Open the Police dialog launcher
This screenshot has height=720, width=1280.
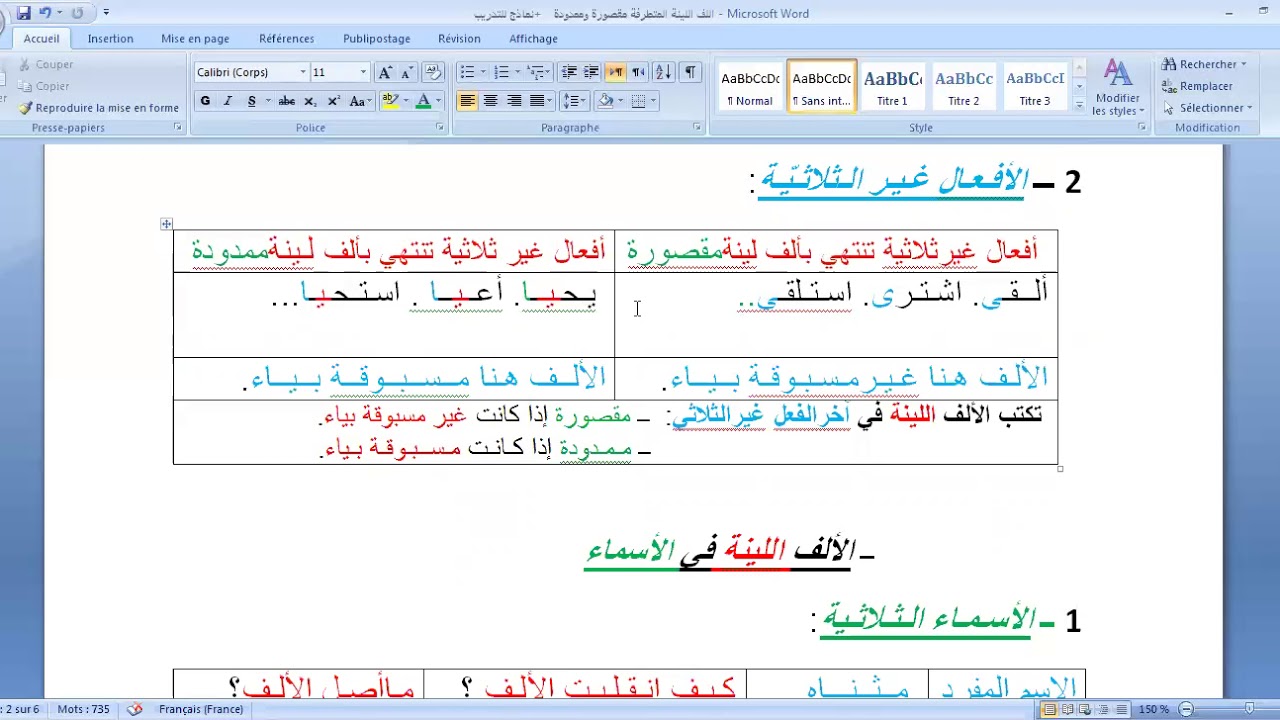440,127
